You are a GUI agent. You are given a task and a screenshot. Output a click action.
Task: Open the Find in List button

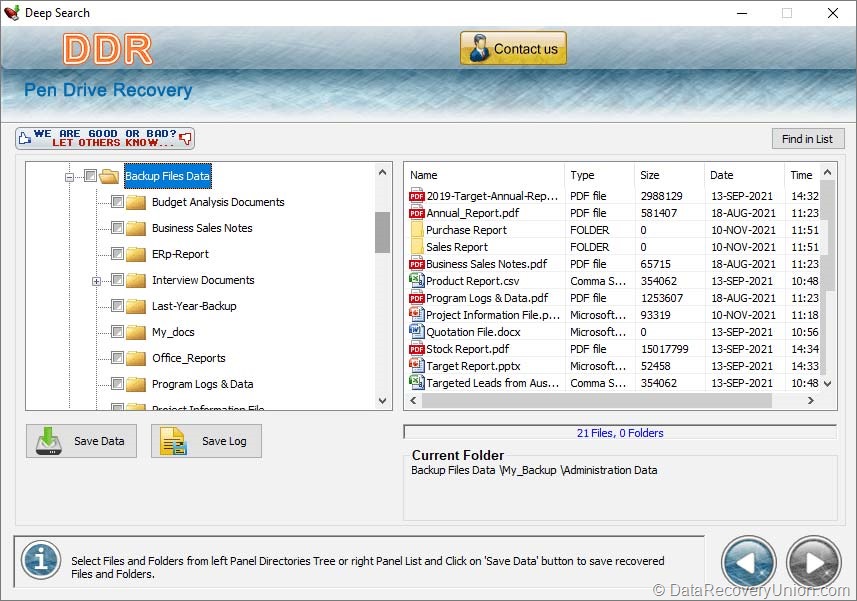[808, 139]
